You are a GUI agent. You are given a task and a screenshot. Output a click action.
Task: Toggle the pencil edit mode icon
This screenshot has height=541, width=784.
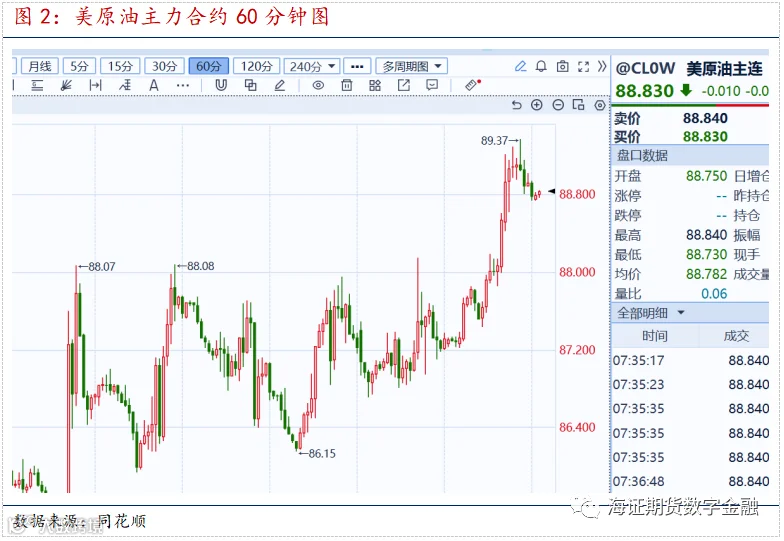pyautogui.click(x=520, y=66)
